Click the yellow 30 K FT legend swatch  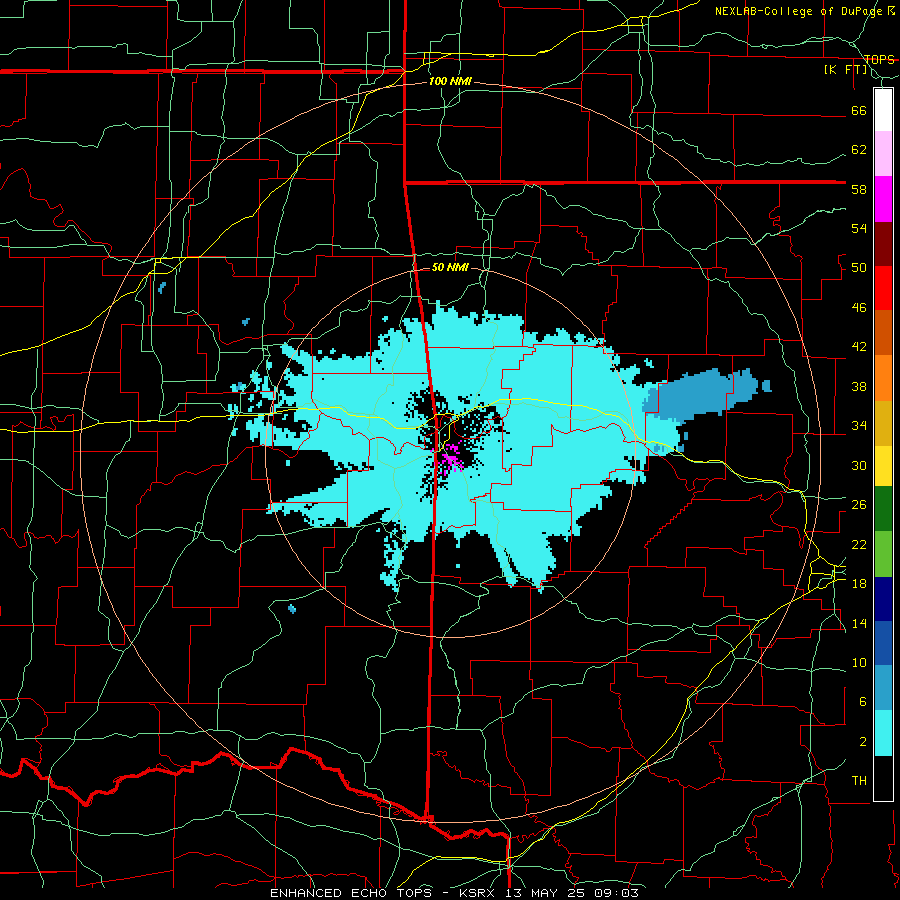tap(883, 465)
